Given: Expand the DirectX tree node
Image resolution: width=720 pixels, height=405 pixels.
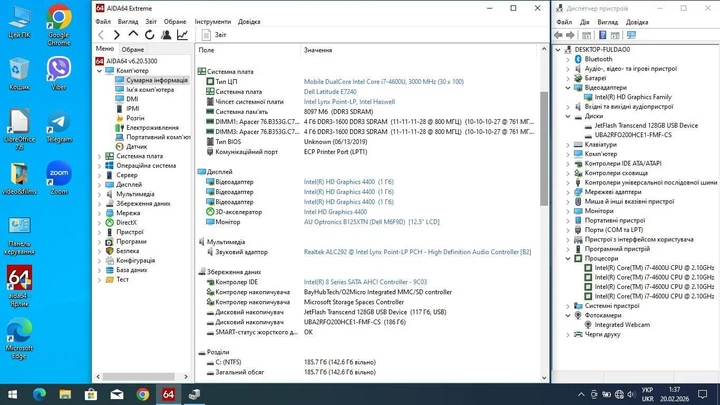Looking at the screenshot, I should point(99,223).
